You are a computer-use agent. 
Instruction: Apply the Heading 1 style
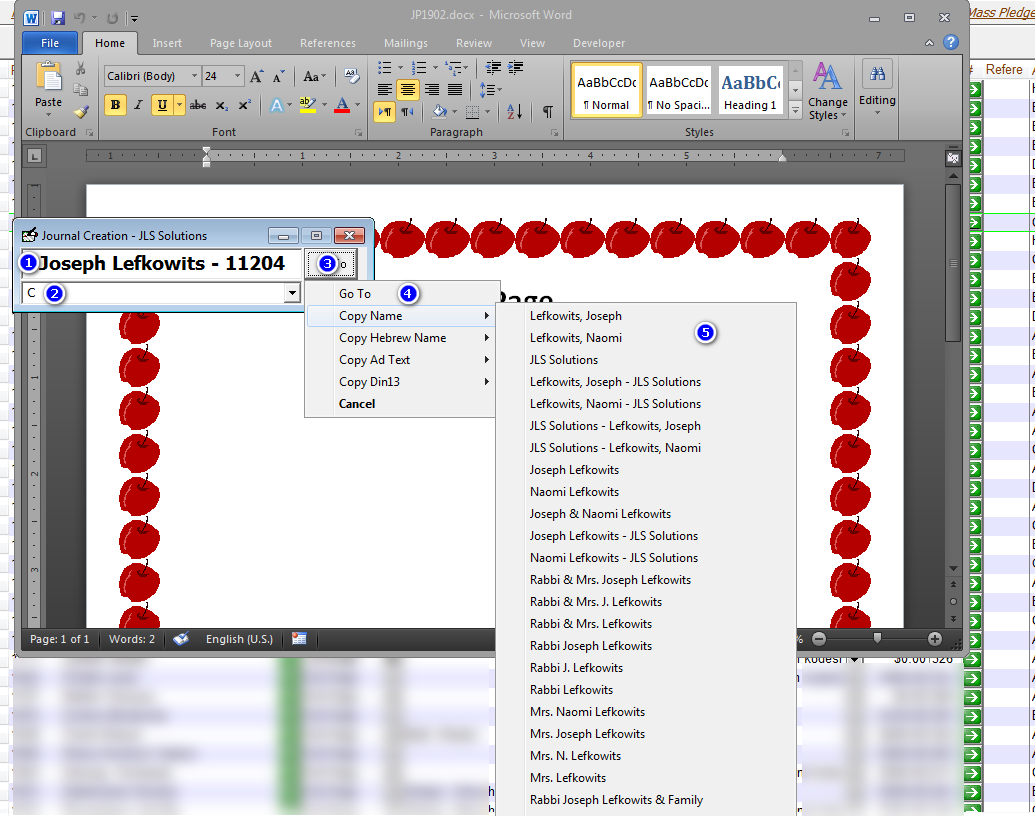[x=751, y=90]
